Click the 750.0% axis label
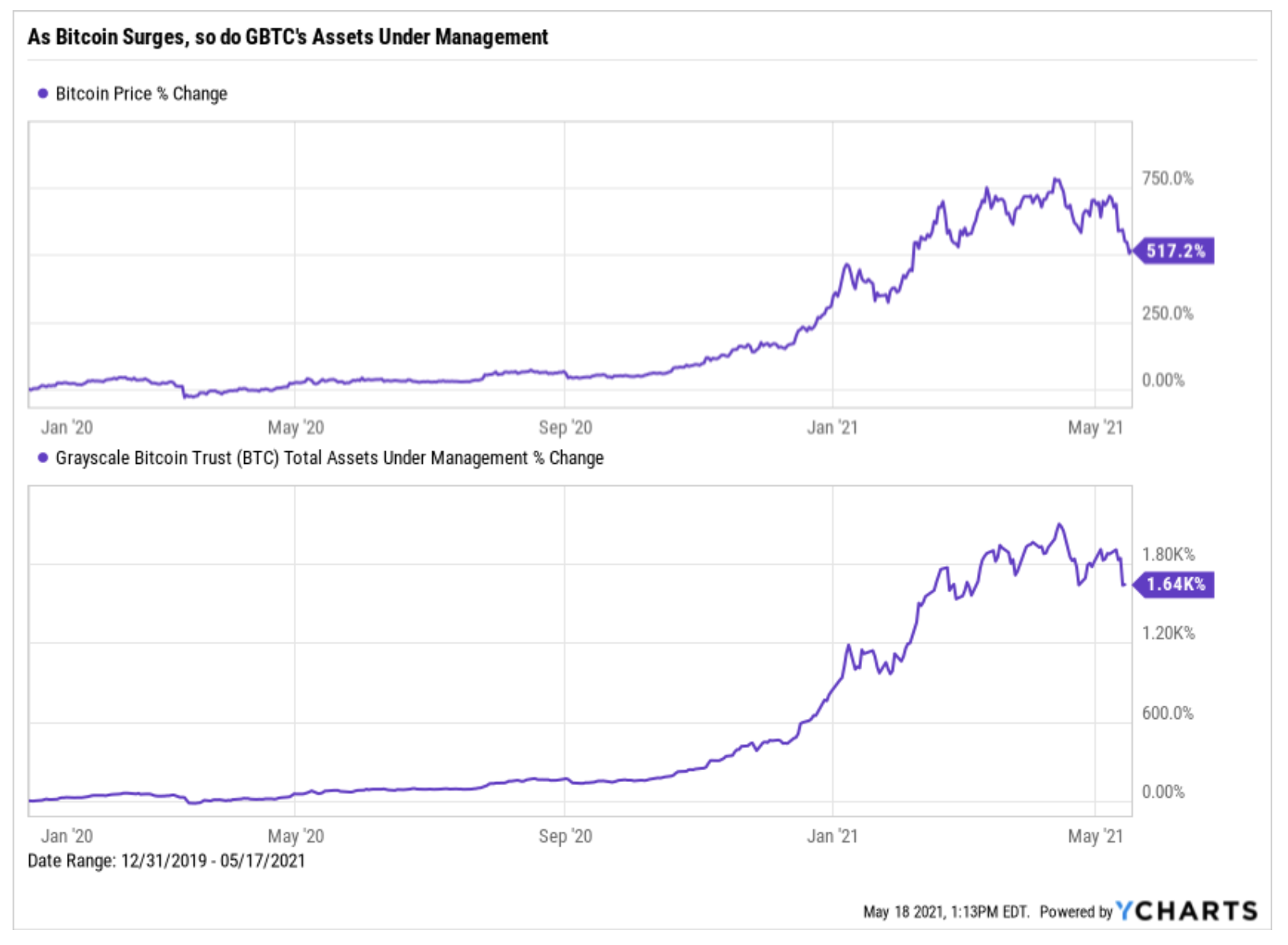1288x945 pixels. [x=1168, y=179]
